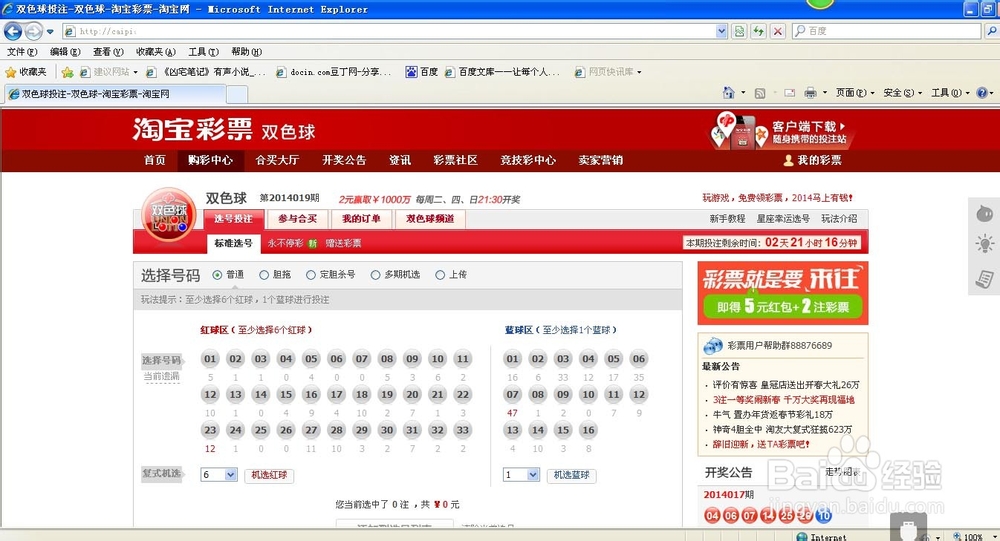Click the note-sheet icon in right sidebar
This screenshot has height=541, width=1000.
pos(985,279)
